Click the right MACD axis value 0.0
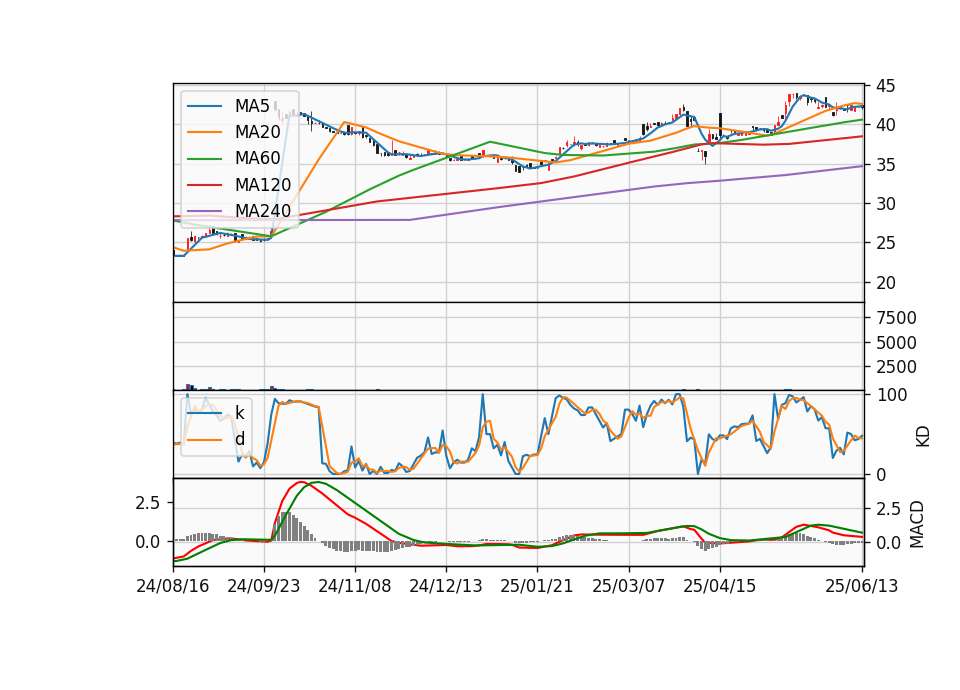Screen dimensions: 960x690 (x=888, y=543)
